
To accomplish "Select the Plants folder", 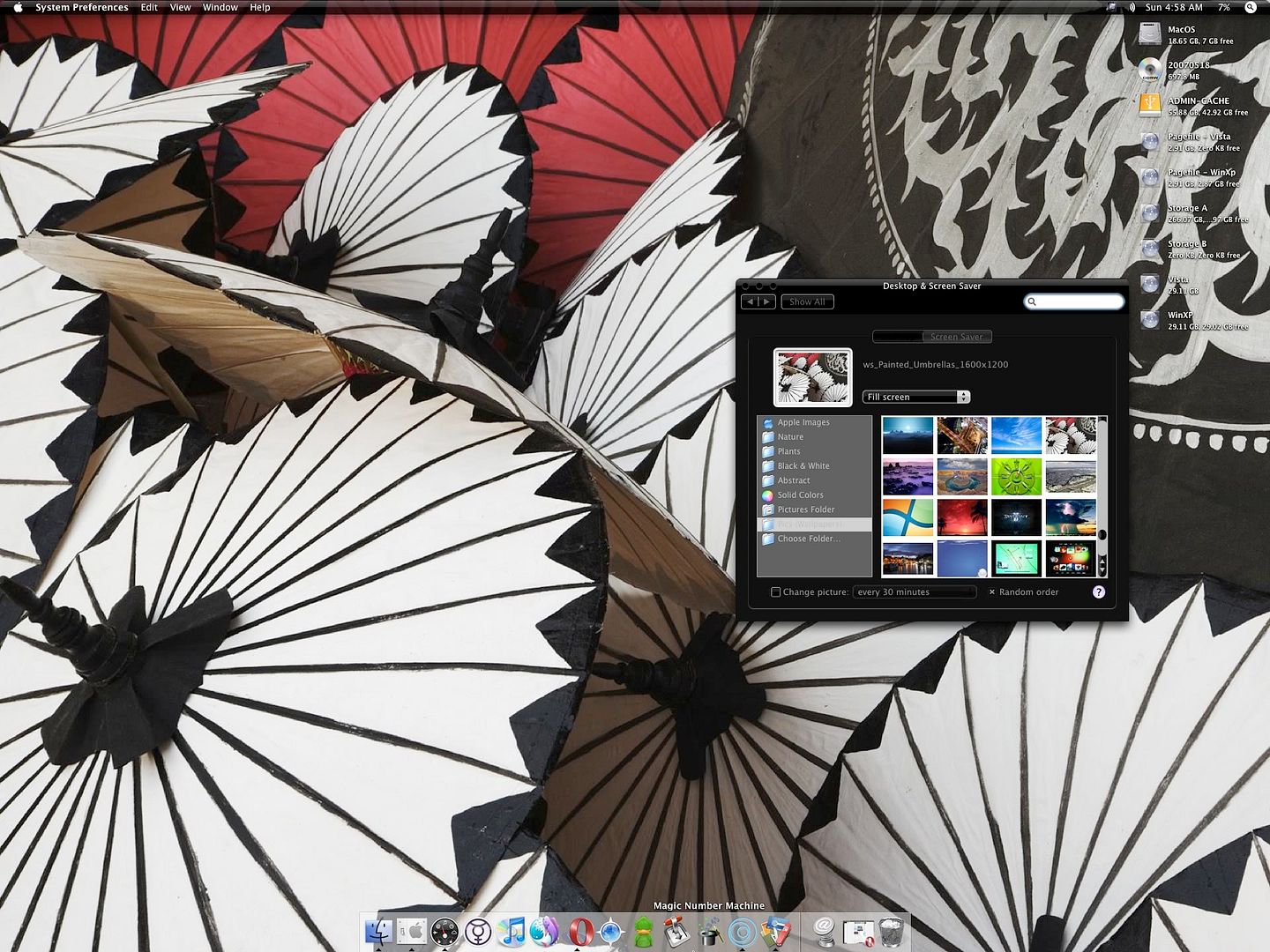I will (814, 451).
